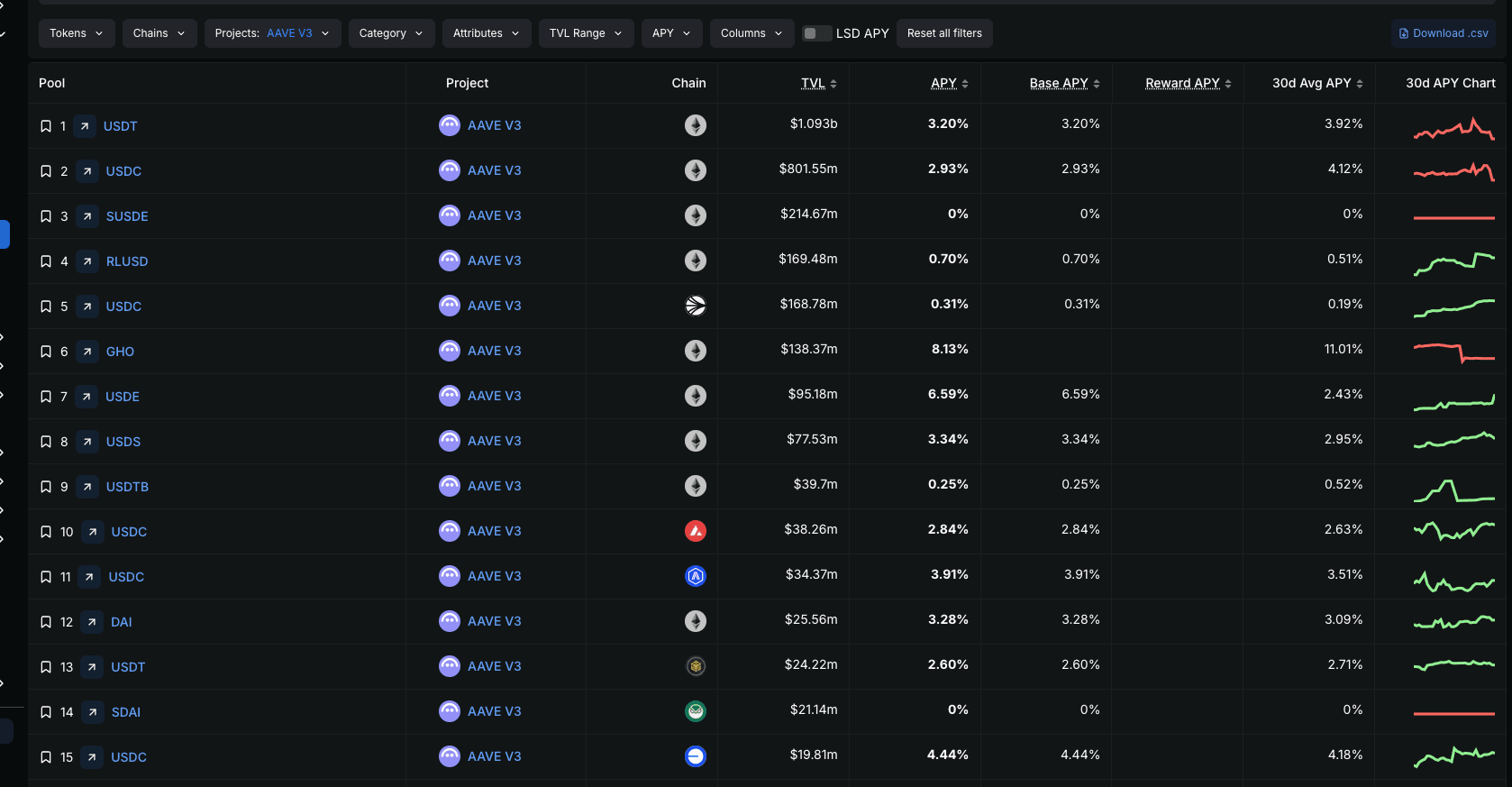Open the Category filter dropdown

(x=391, y=33)
